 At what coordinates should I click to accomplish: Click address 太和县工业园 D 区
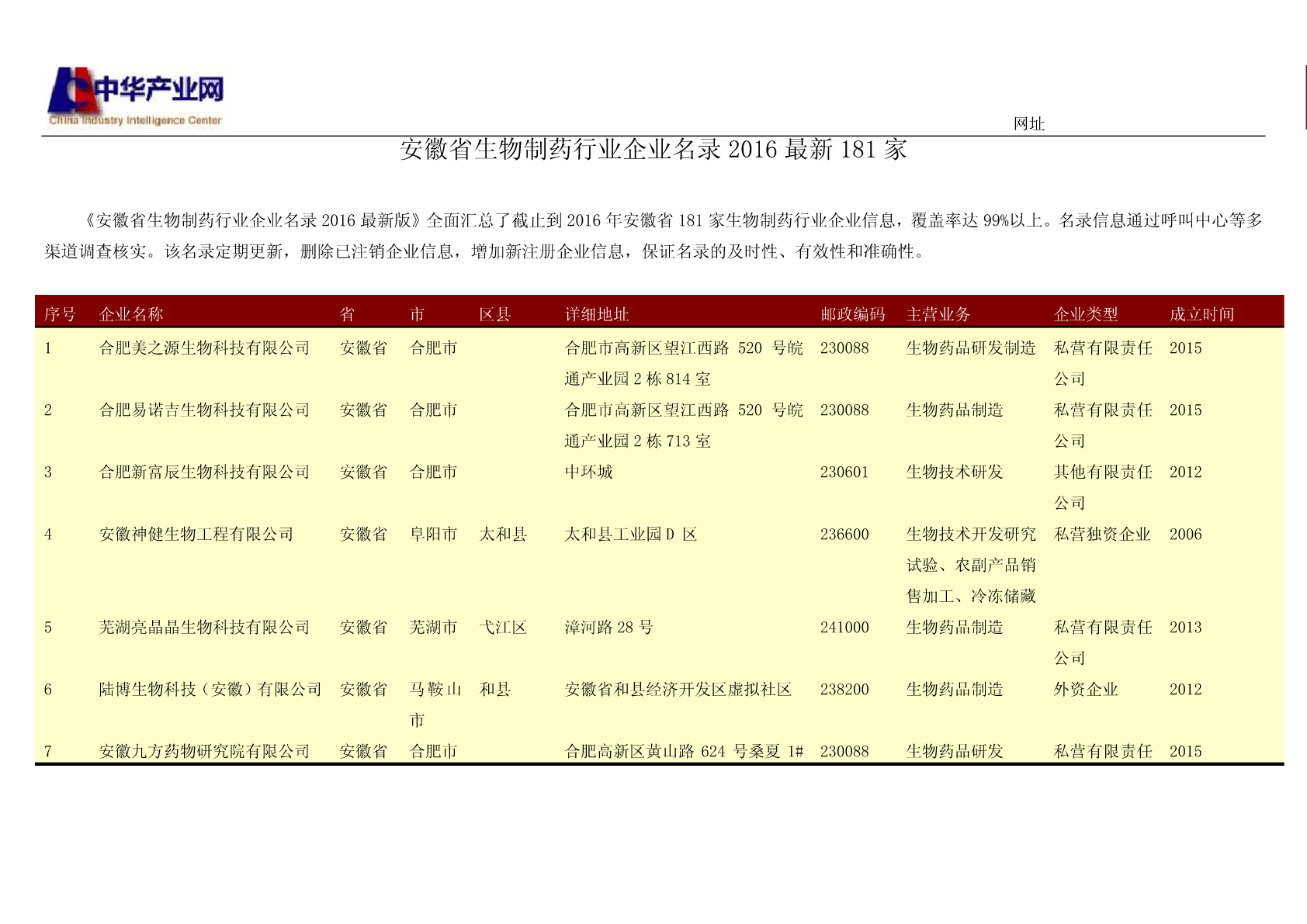point(631,535)
